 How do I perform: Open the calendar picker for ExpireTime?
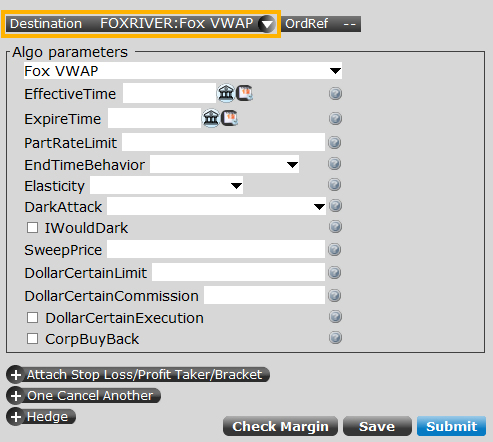click(x=229, y=118)
